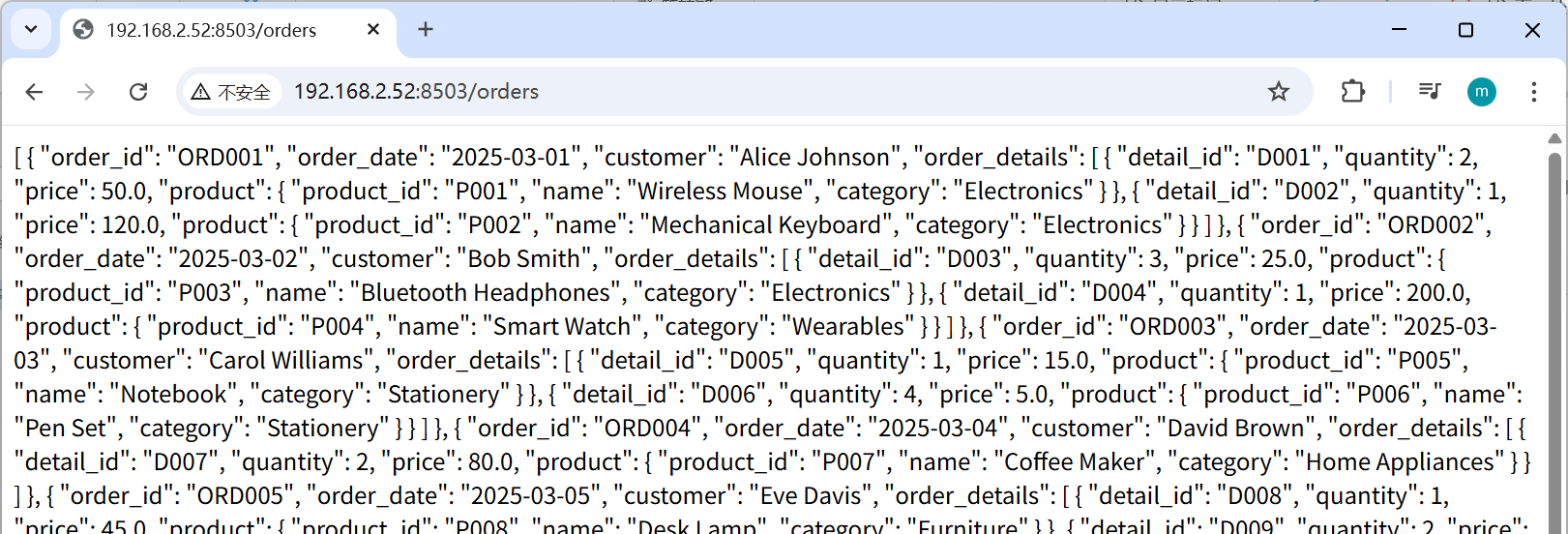Click the scrollbar up arrow
Viewport: 1568px width, 534px height.
(1555, 138)
